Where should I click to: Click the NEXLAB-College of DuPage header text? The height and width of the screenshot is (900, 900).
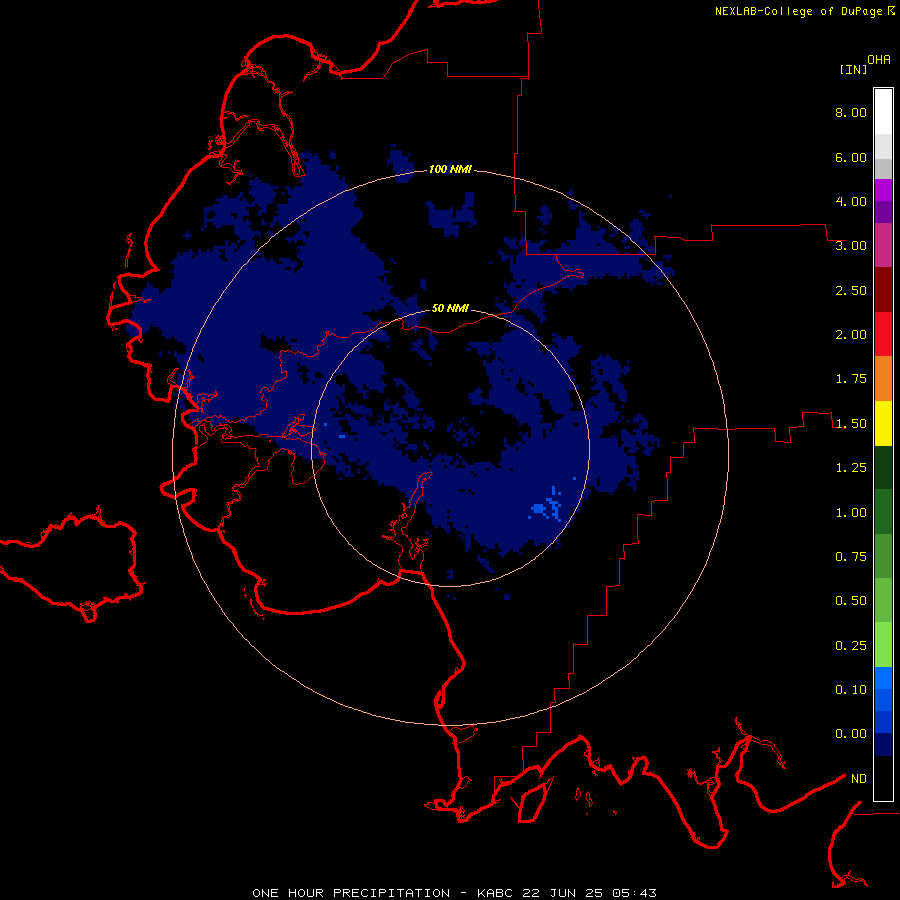pos(798,11)
